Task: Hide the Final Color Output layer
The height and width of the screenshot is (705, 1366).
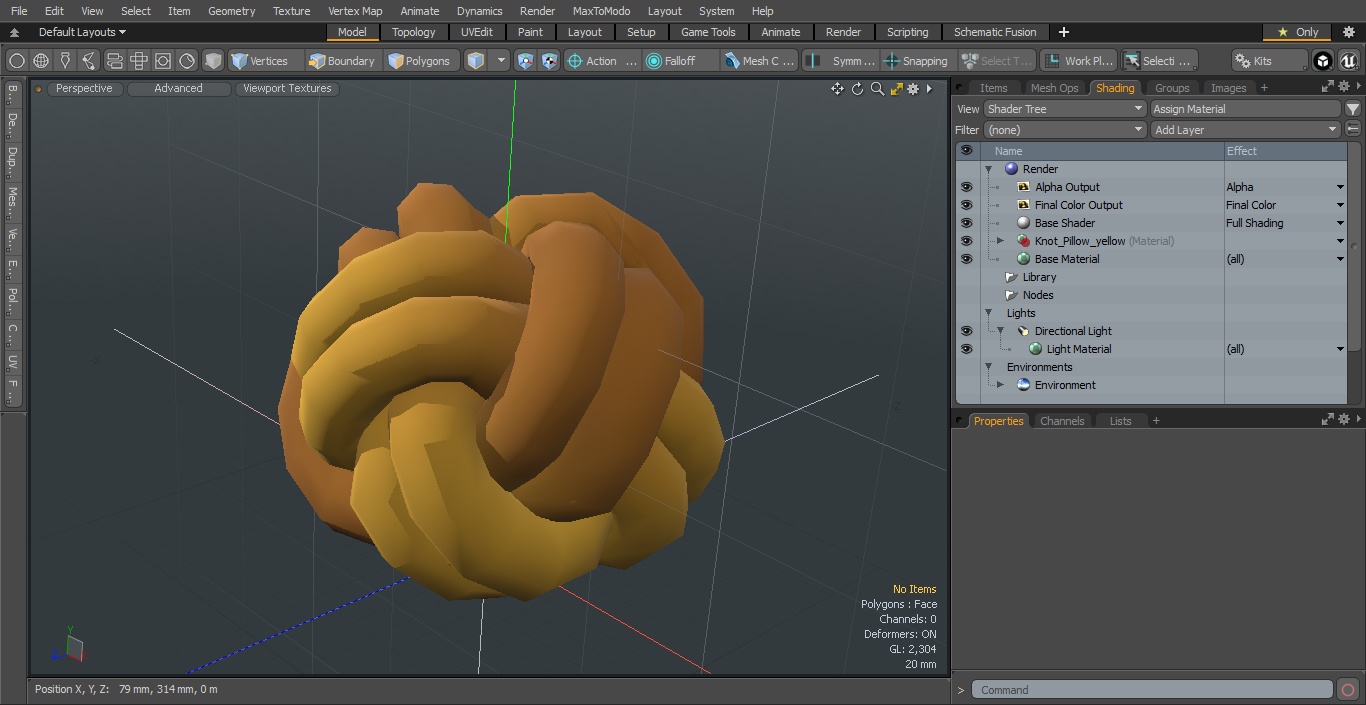Action: pos(966,205)
